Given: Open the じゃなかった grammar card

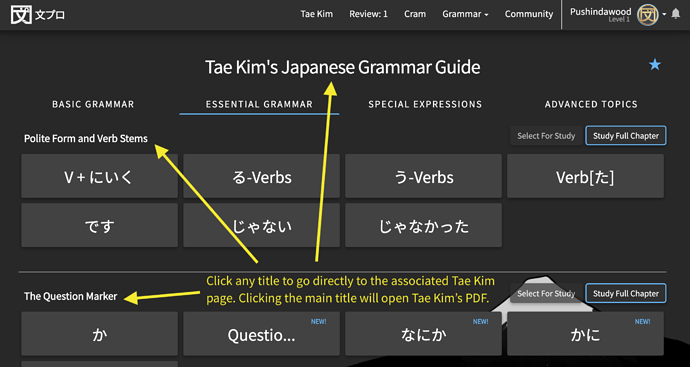Looking at the screenshot, I should point(423,225).
